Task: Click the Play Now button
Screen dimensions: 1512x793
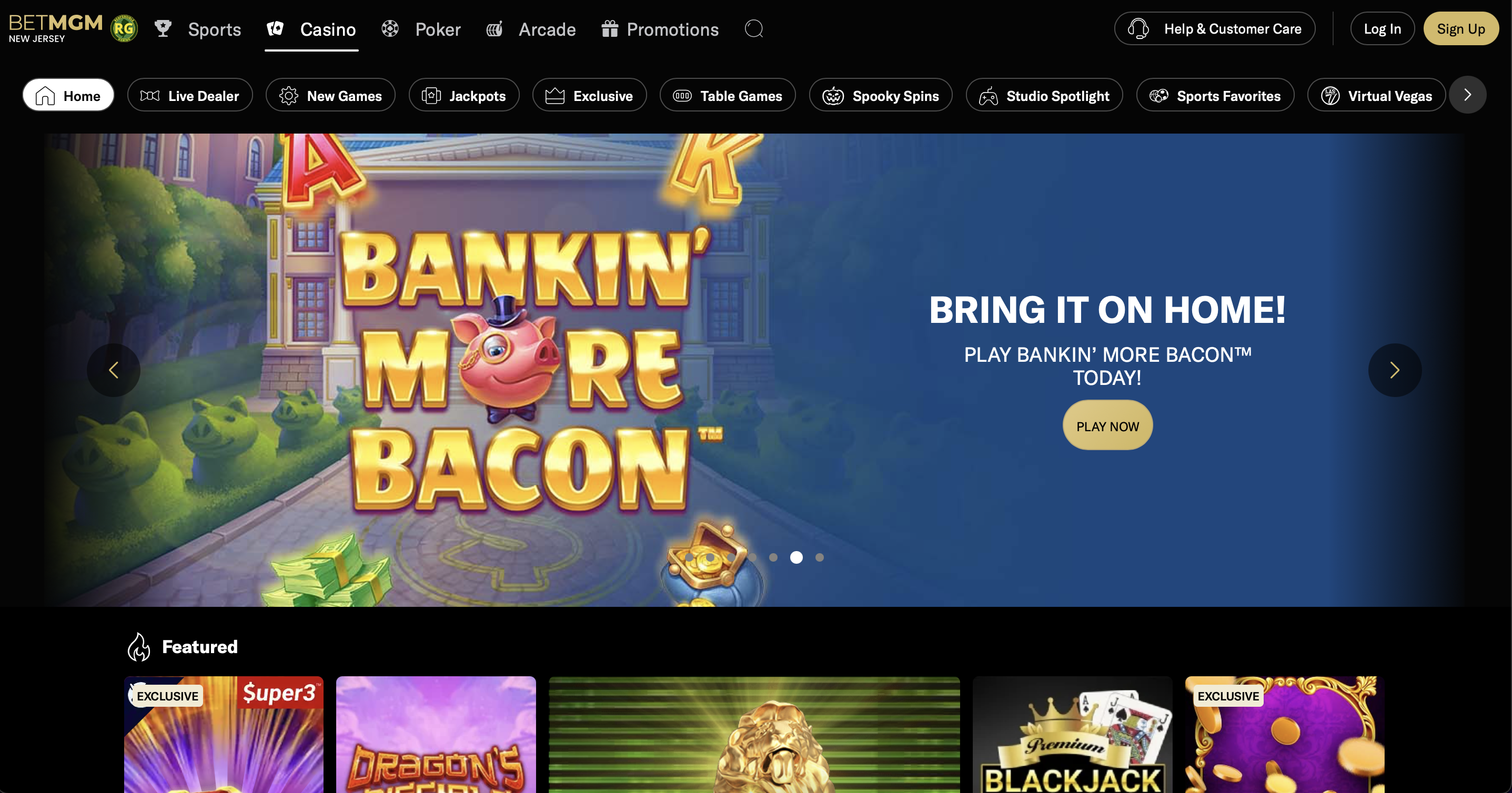Action: tap(1107, 426)
